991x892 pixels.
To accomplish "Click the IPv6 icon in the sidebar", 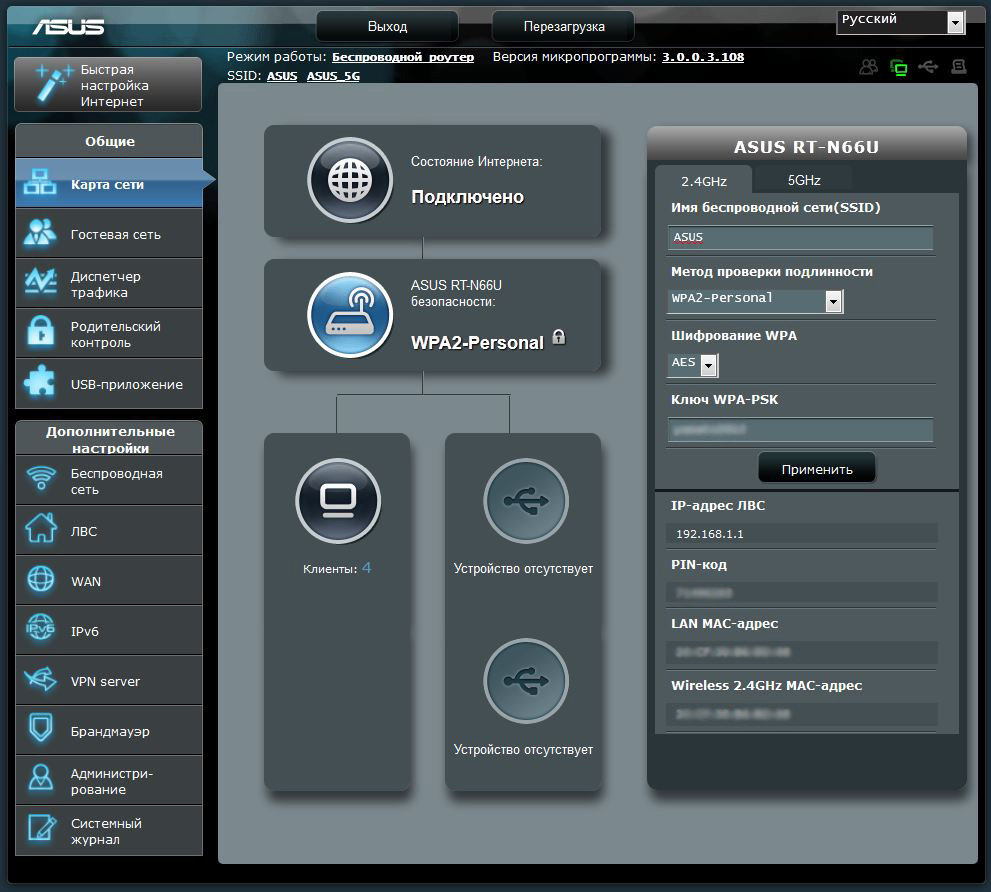I will coord(40,629).
